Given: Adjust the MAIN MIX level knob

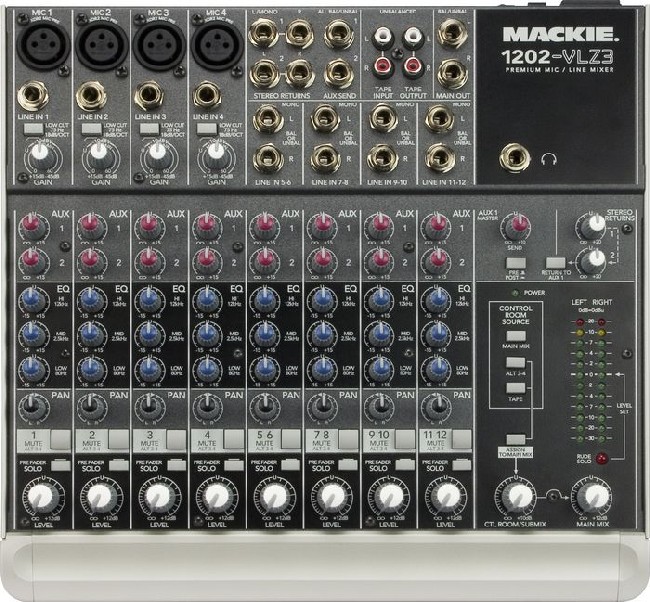Looking at the screenshot, I should (x=593, y=496).
